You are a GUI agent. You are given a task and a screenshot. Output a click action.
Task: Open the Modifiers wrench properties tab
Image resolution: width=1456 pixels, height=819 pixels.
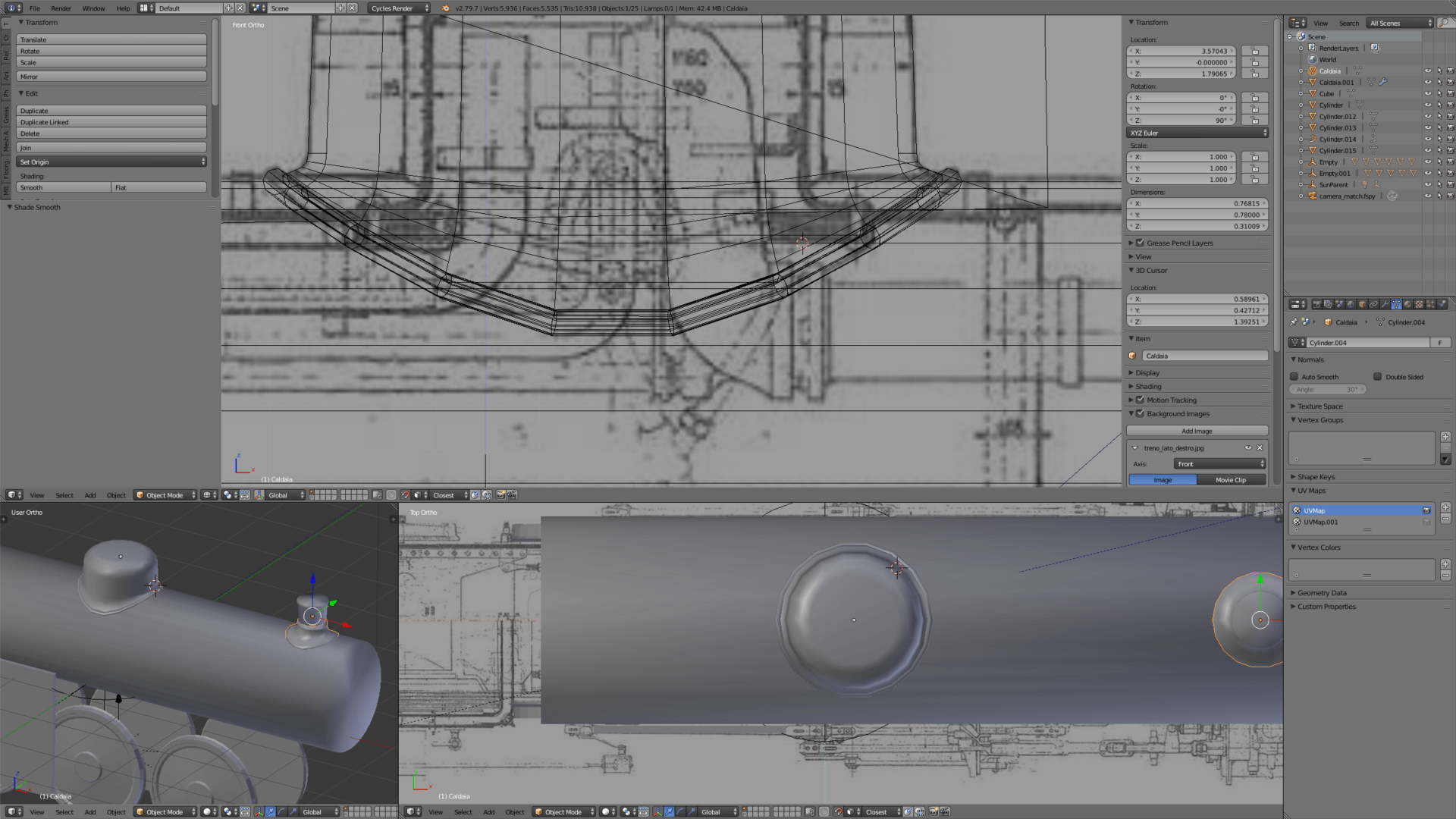tap(1385, 304)
